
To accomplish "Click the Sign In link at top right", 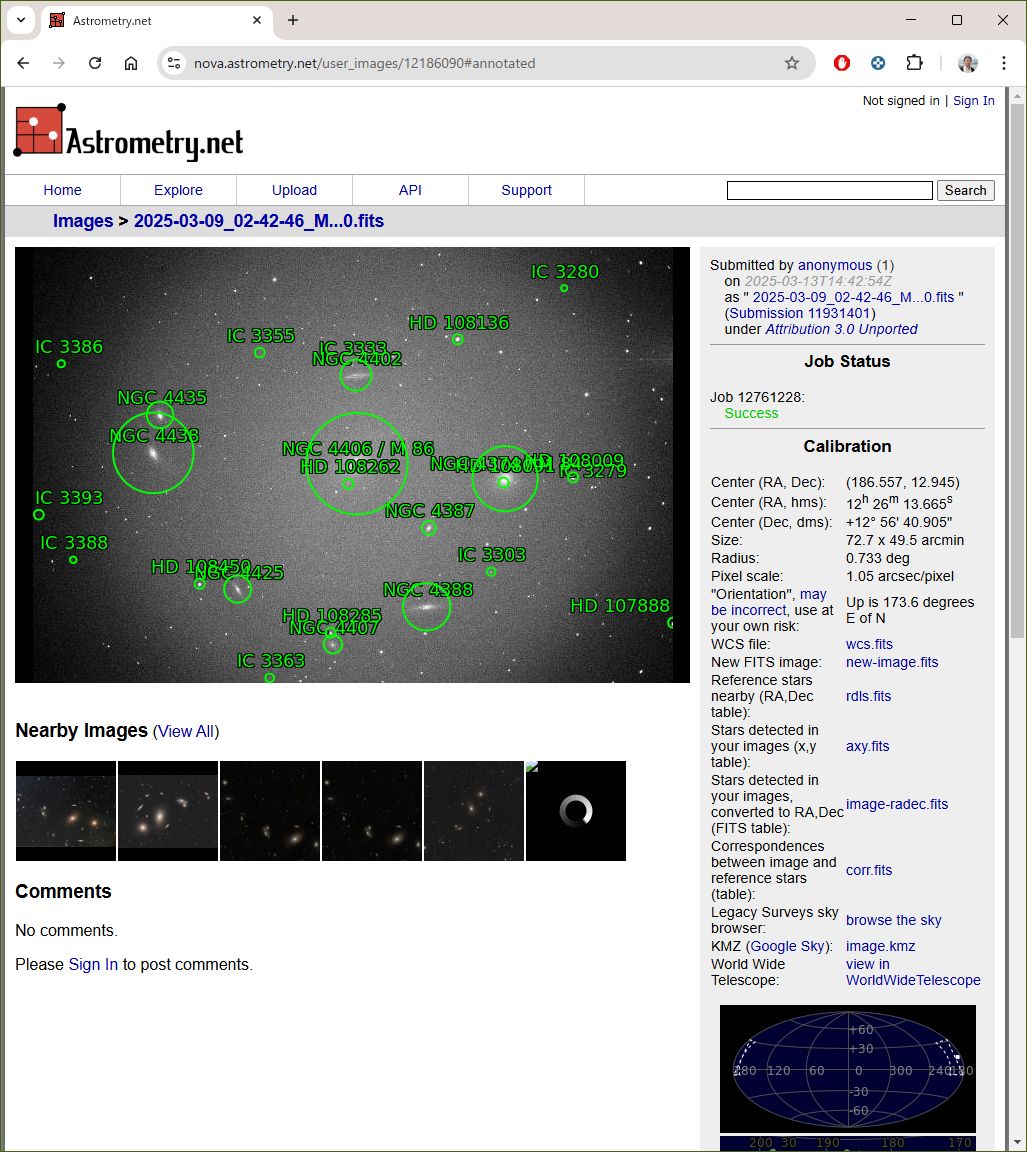I will coord(973,100).
